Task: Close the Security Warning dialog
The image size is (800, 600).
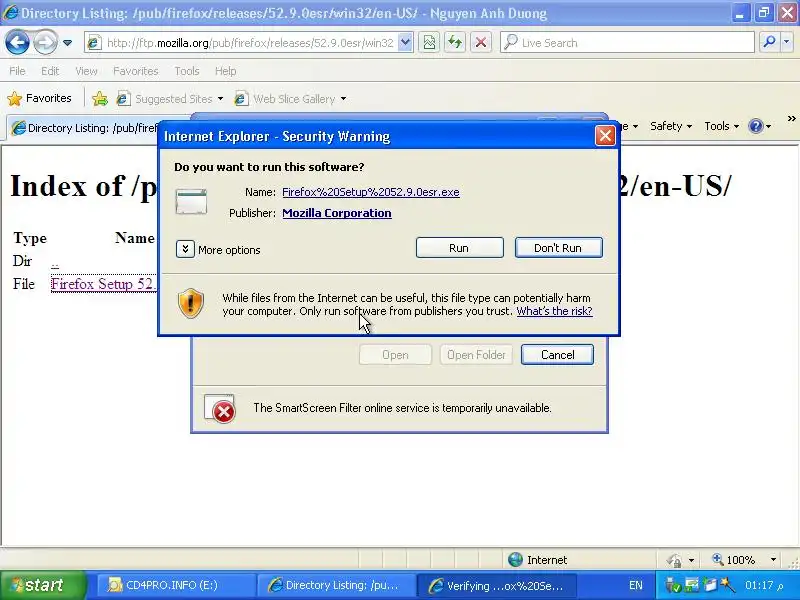Action: point(605,136)
